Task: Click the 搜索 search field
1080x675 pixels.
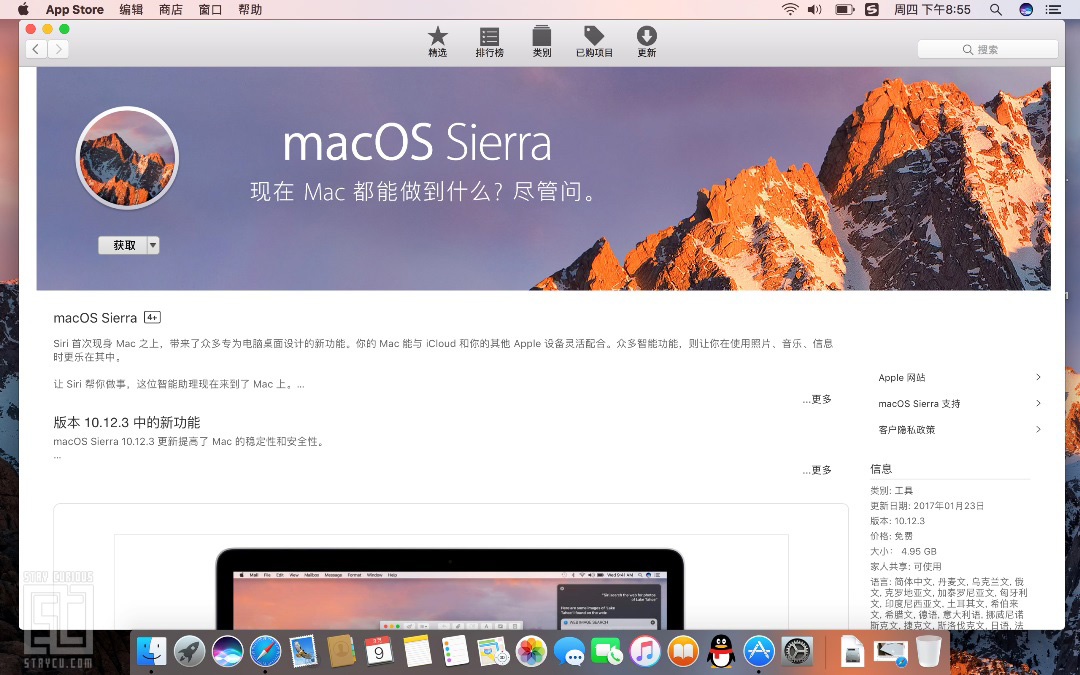Action: pyautogui.click(x=988, y=50)
